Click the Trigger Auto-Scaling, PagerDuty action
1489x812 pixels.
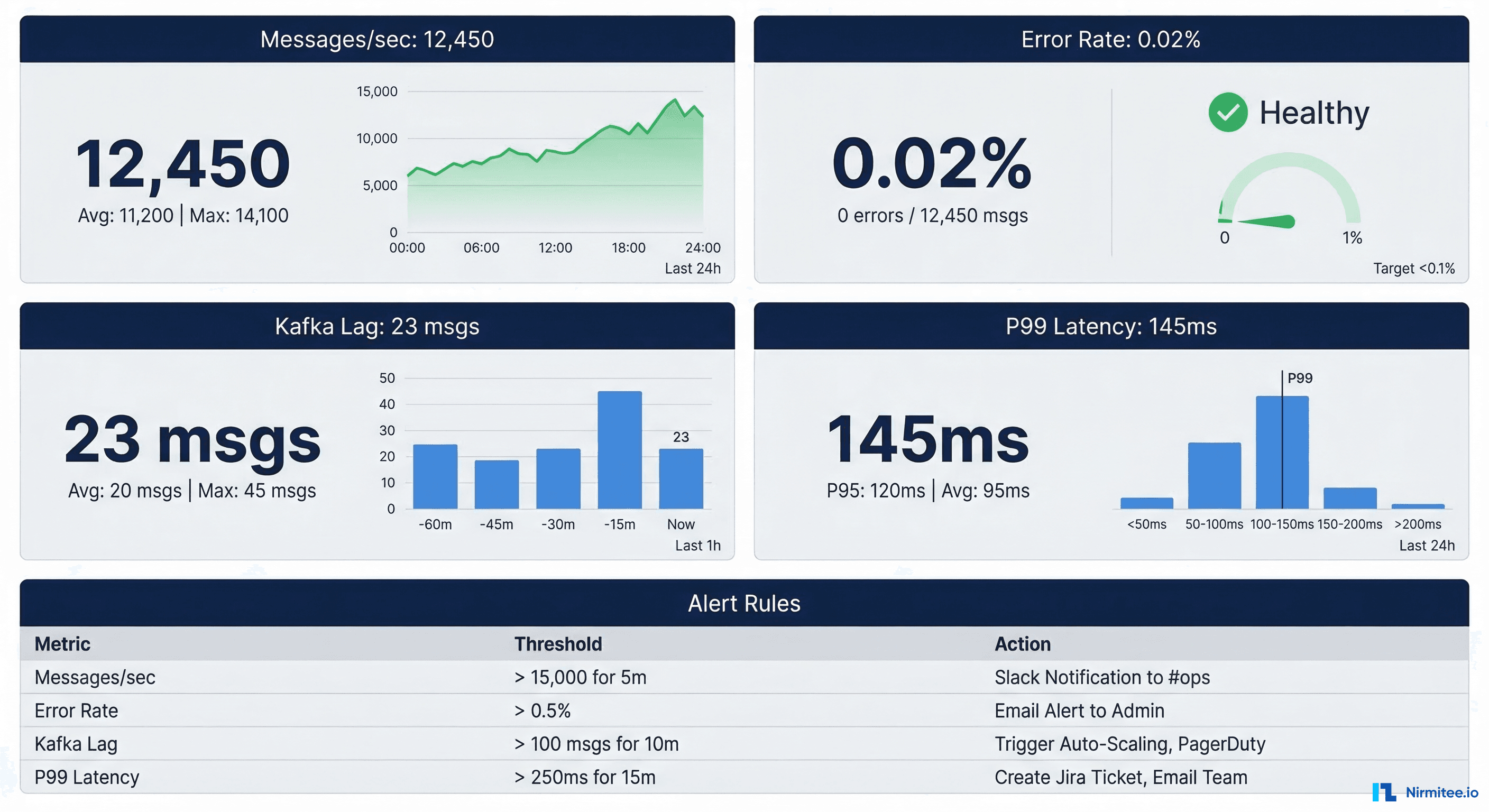coord(1130,744)
